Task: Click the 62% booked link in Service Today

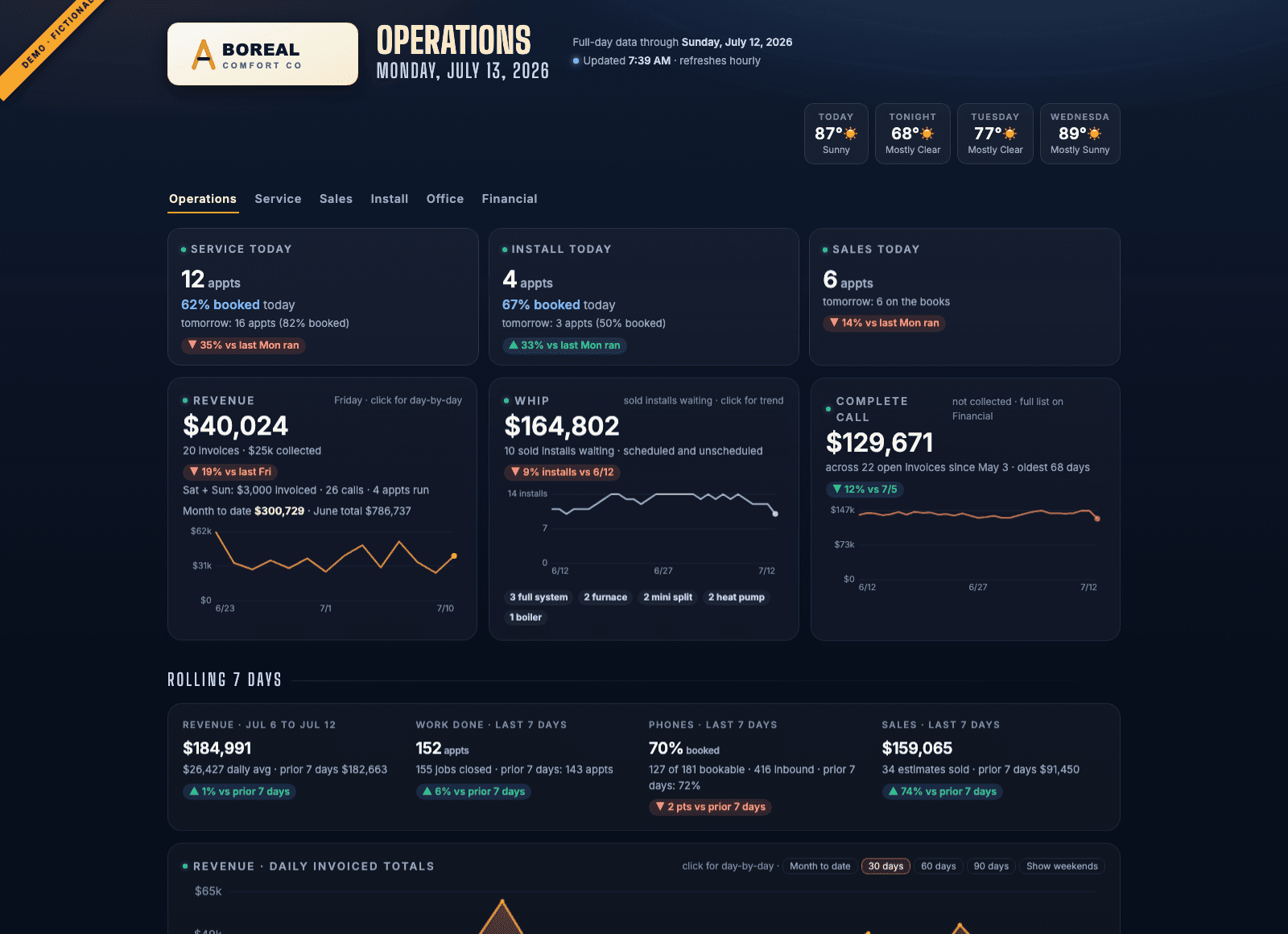Action: tap(221, 305)
